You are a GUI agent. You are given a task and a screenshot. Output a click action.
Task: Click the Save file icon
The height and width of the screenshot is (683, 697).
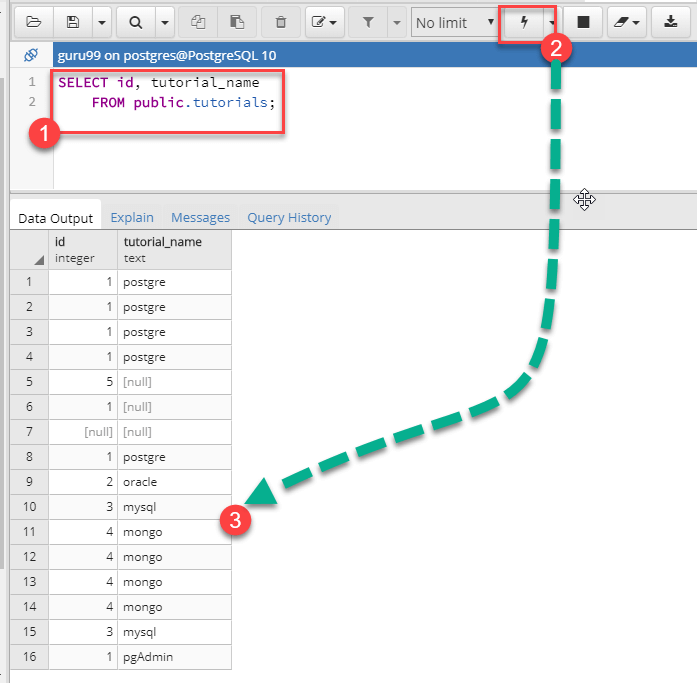[x=72, y=21]
